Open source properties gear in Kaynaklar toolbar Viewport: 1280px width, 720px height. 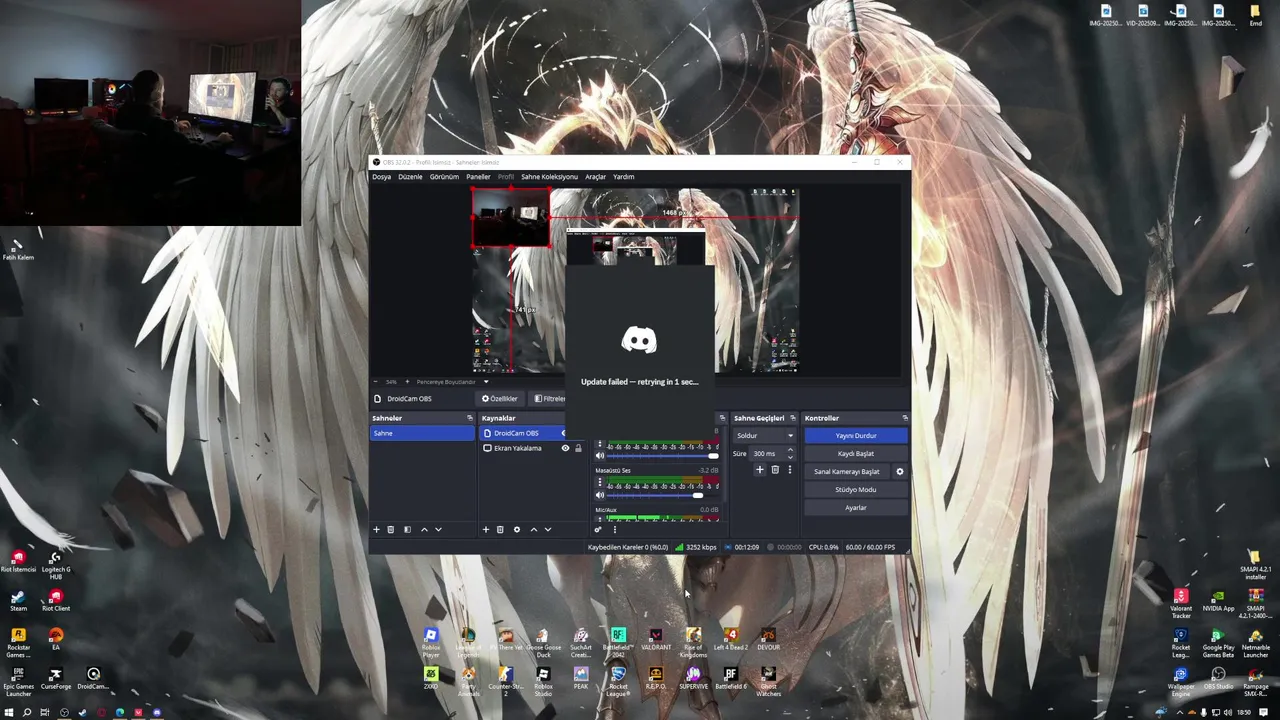[517, 529]
